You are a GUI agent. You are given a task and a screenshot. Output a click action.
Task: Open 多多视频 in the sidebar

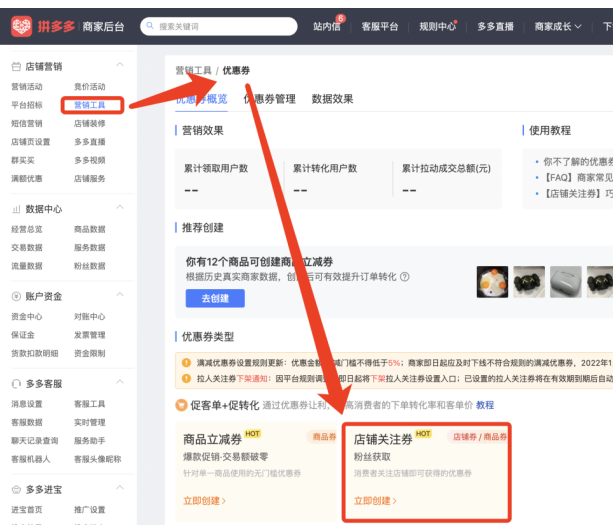tap(90, 160)
